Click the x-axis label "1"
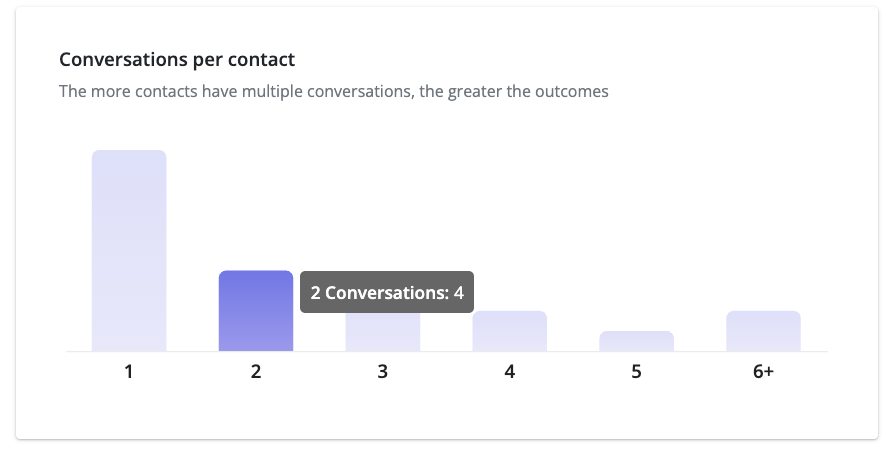The width and height of the screenshot is (892, 456). point(129,371)
